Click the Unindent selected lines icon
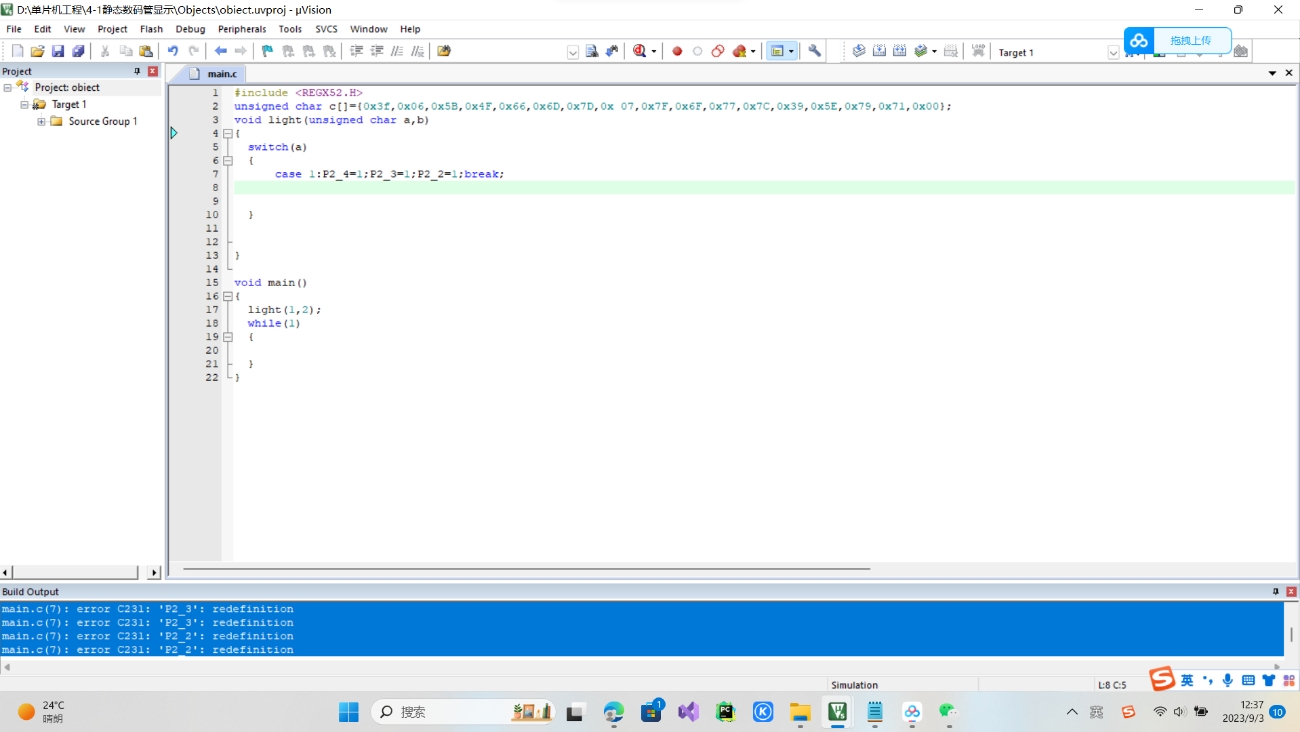 pyautogui.click(x=377, y=51)
